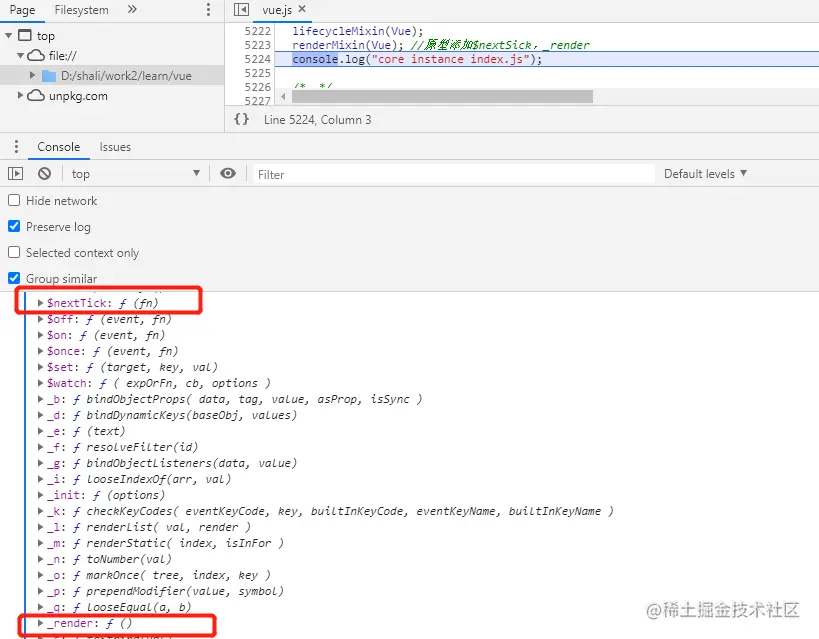Screen dimensions: 819x639
Task: Click the renderMixin(Vue) code line
Action: pos(441,45)
